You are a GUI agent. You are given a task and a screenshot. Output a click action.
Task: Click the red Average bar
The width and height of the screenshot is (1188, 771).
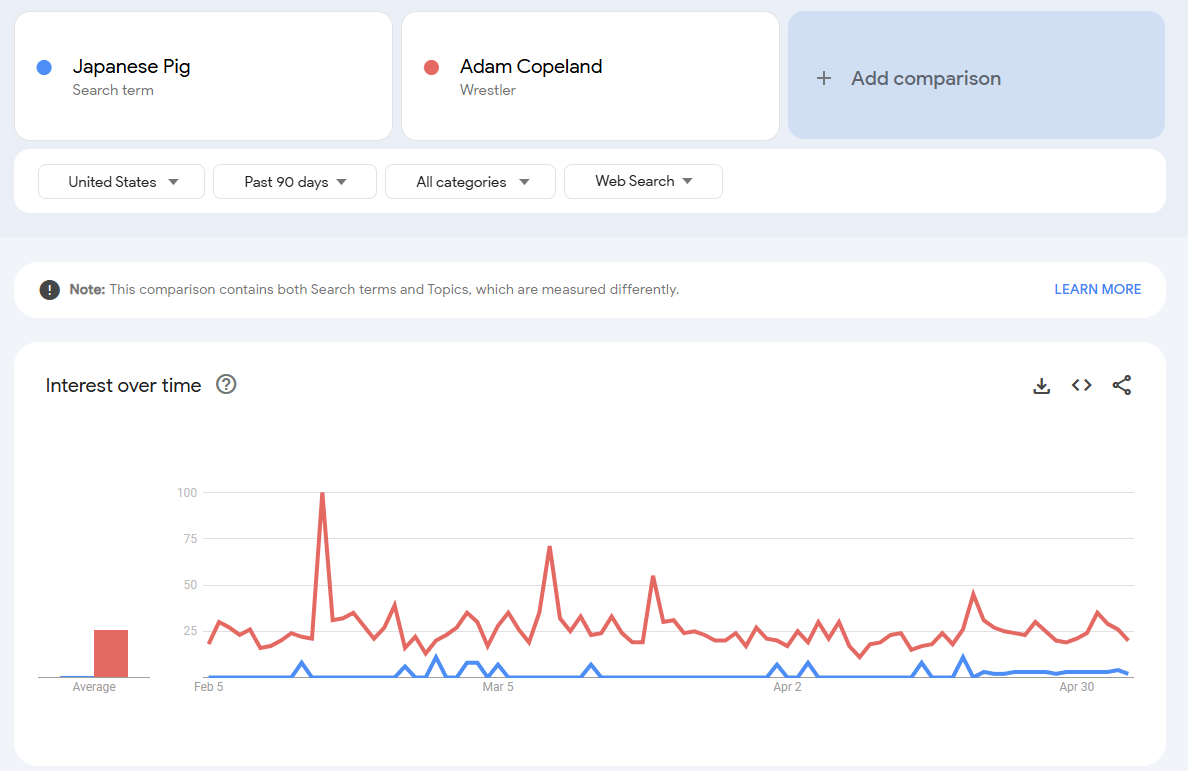click(111, 653)
